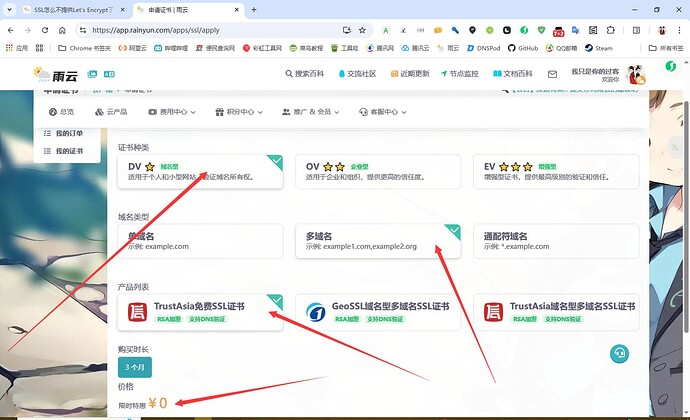The width and height of the screenshot is (690, 420).
Task: Open the customer service floating headset button
Action: point(619,354)
